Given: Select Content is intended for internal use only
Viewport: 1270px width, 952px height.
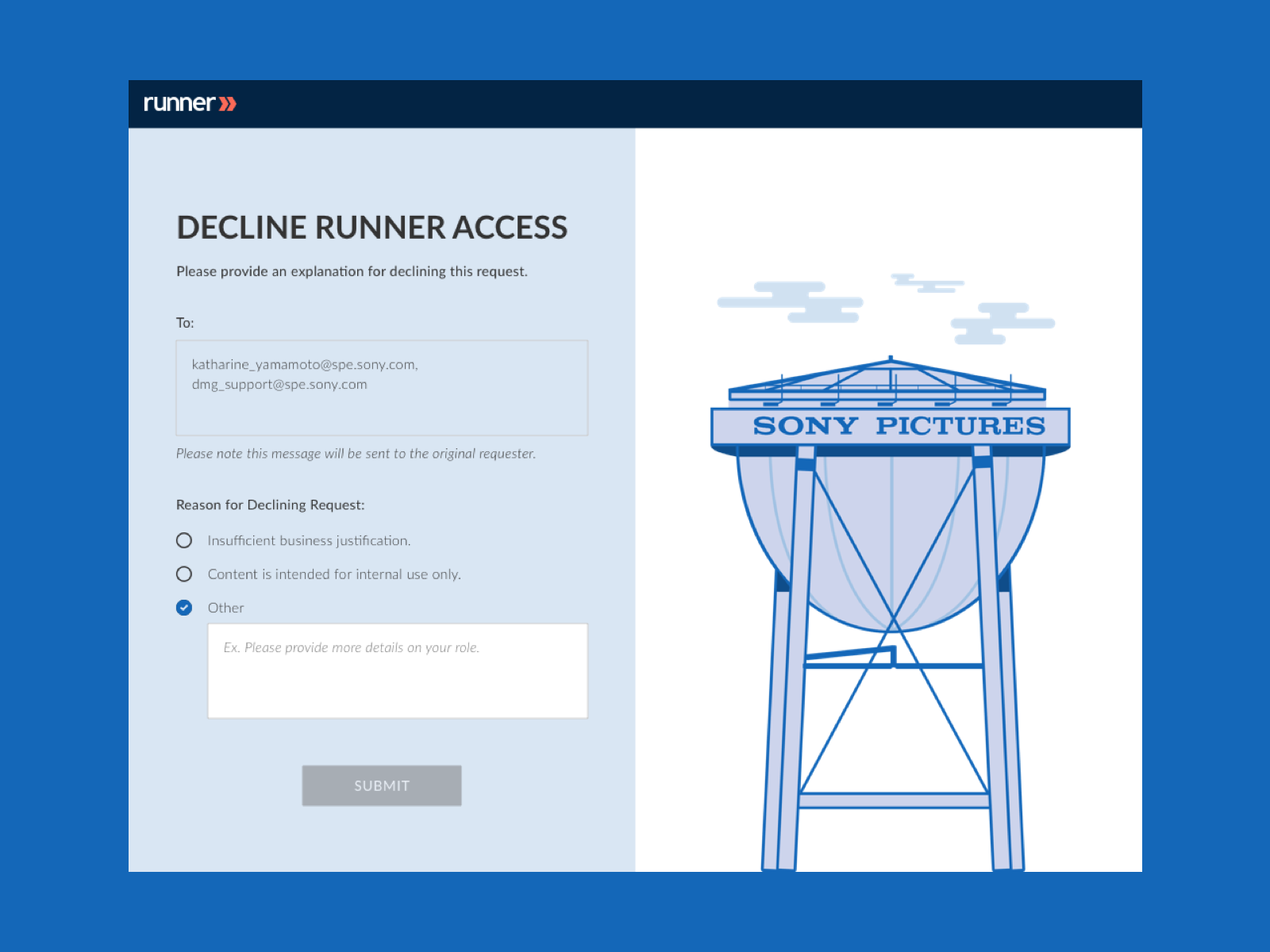Looking at the screenshot, I should pyautogui.click(x=184, y=574).
